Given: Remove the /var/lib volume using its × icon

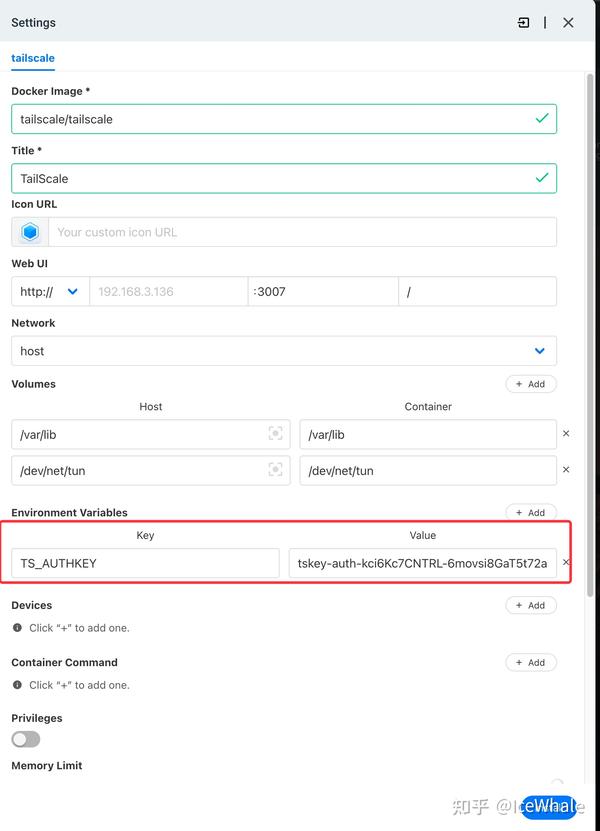Looking at the screenshot, I should coord(566,433).
